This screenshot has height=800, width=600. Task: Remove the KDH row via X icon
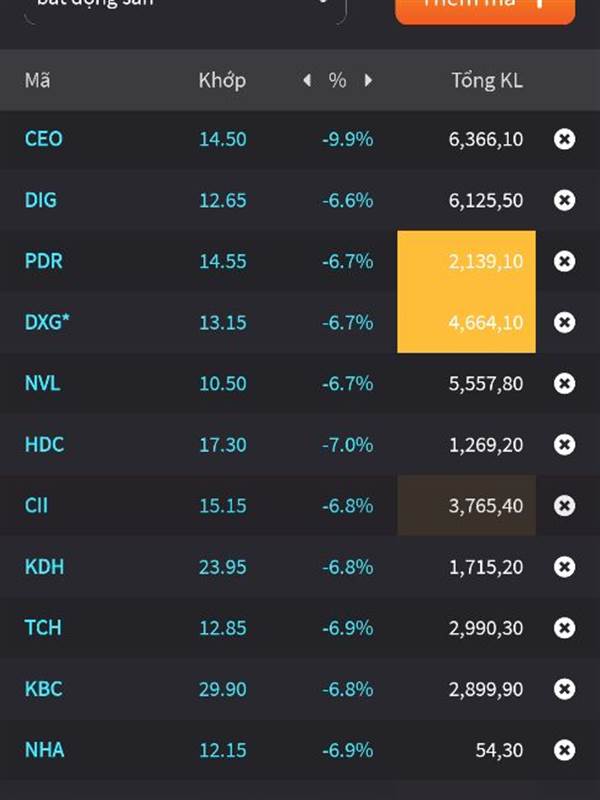pyautogui.click(x=564, y=567)
